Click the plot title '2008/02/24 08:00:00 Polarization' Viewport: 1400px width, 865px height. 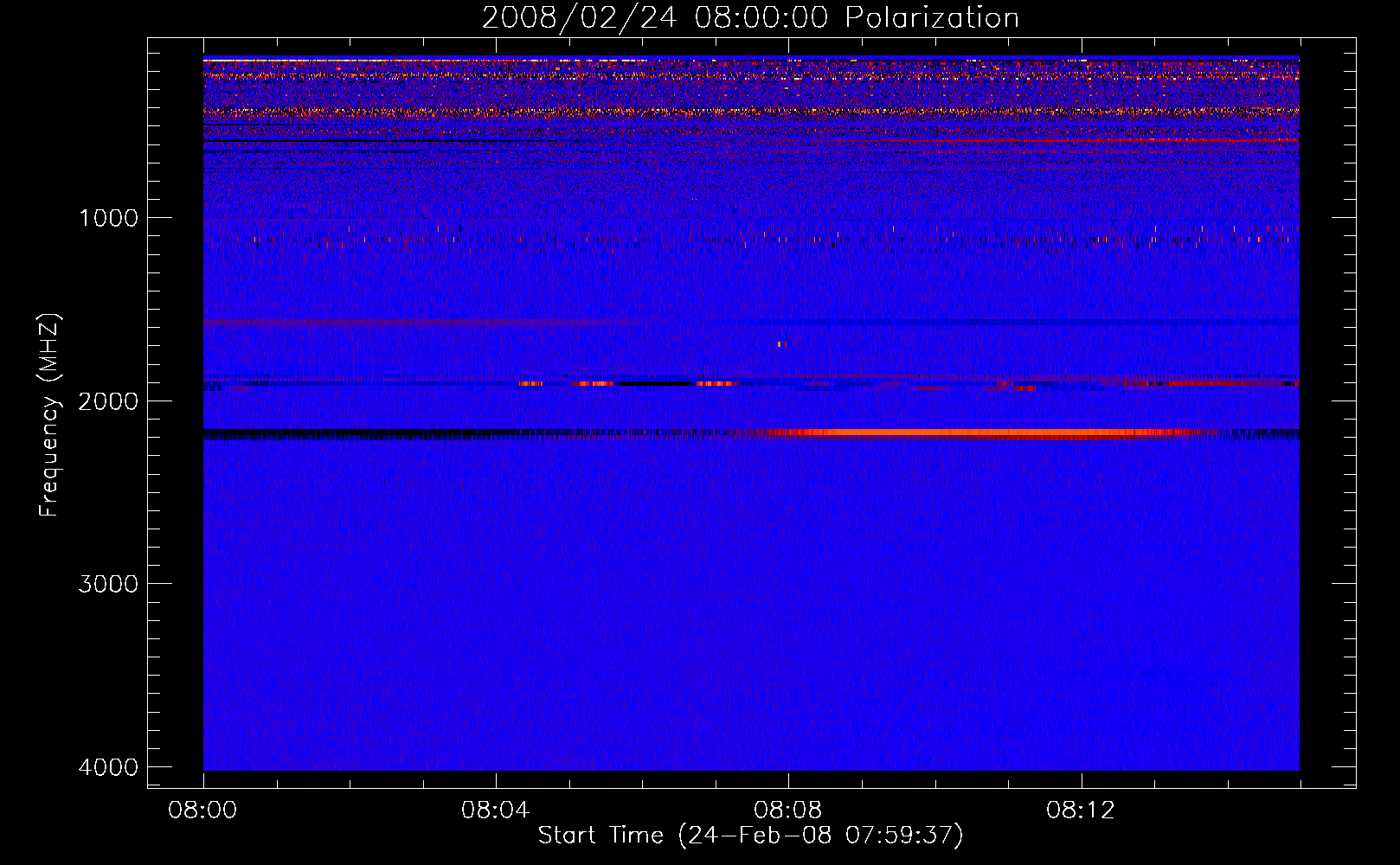(750, 18)
